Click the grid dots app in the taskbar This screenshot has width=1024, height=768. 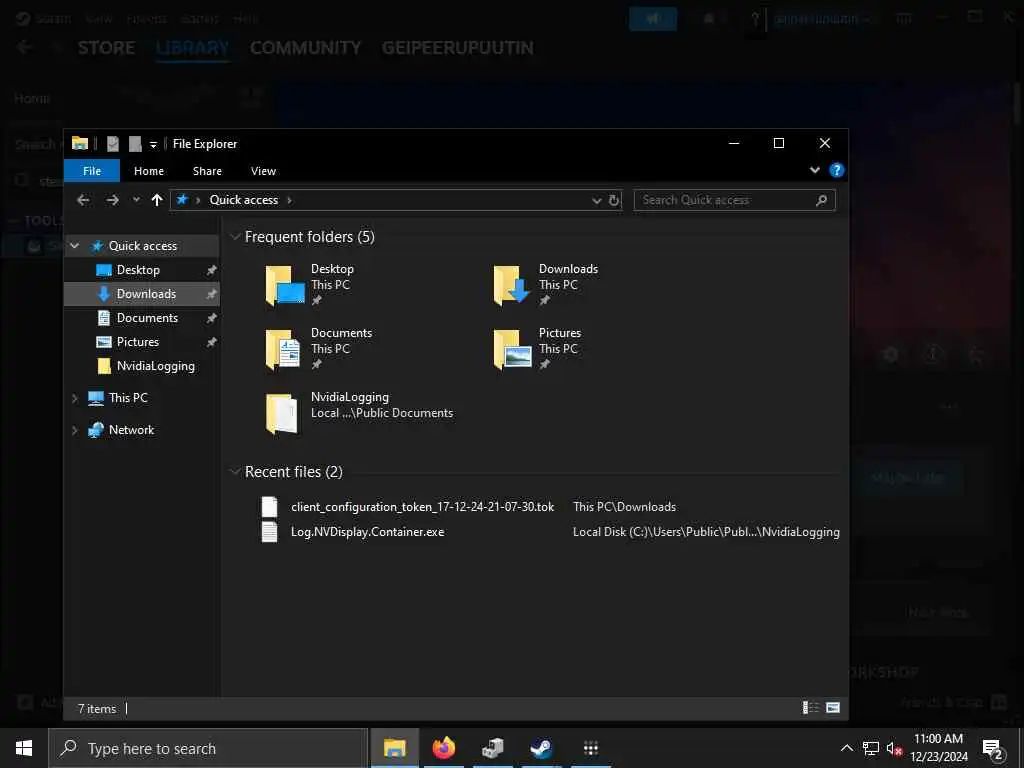[590, 748]
